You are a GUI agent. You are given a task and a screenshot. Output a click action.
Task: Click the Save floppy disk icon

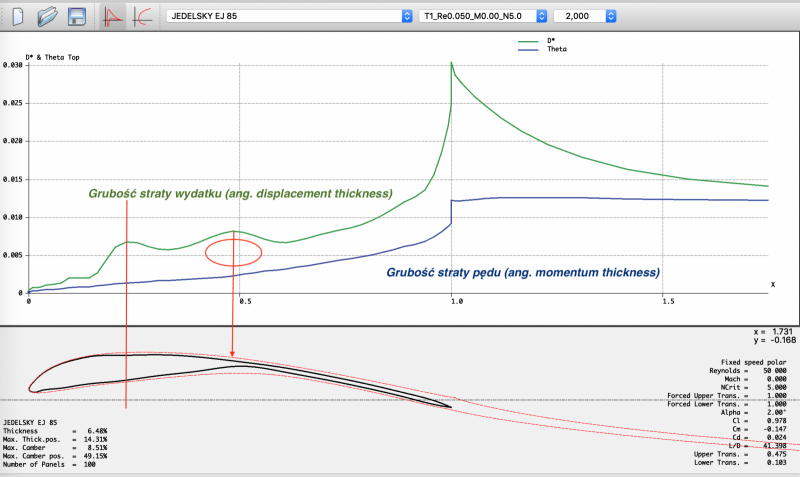point(77,17)
